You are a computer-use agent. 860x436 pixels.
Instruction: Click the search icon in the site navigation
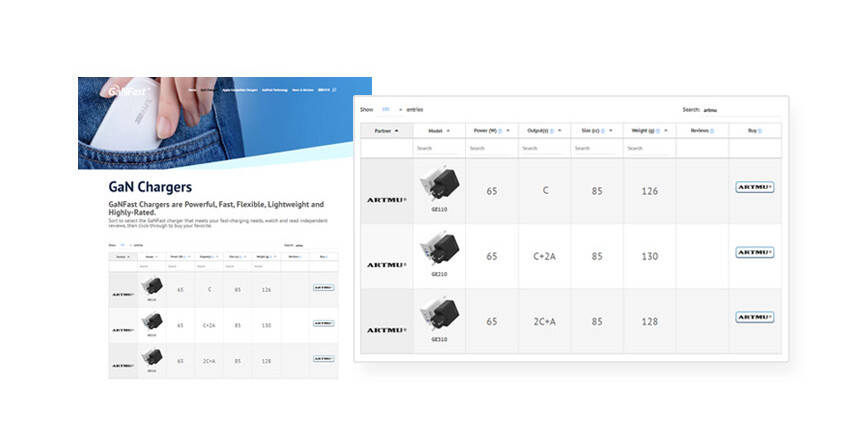click(334, 89)
